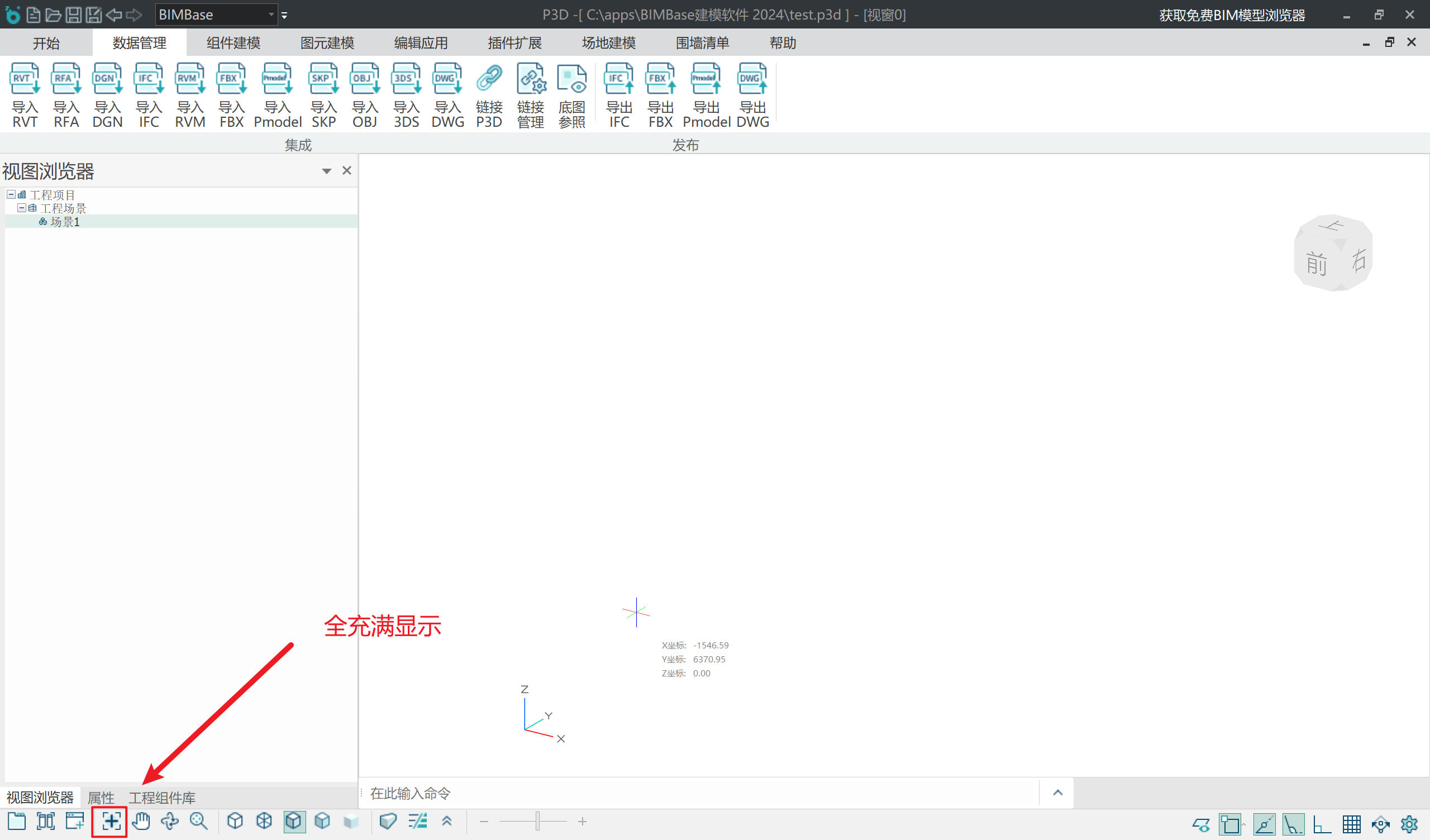Switch to the 组件建模 ribbon tab
The width and height of the screenshot is (1430, 840).
coord(233,43)
